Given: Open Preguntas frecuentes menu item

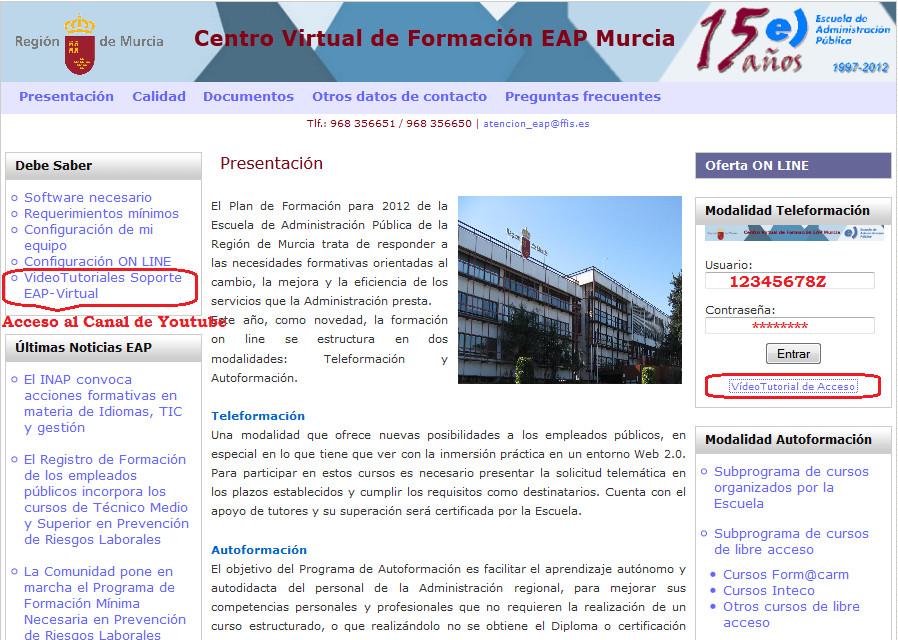Looking at the screenshot, I should point(582,97).
